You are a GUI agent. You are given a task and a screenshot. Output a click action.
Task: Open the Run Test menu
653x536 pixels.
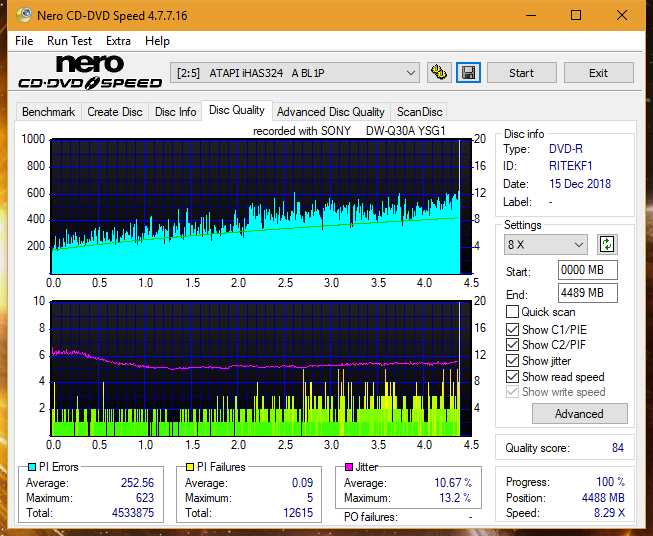pos(69,41)
